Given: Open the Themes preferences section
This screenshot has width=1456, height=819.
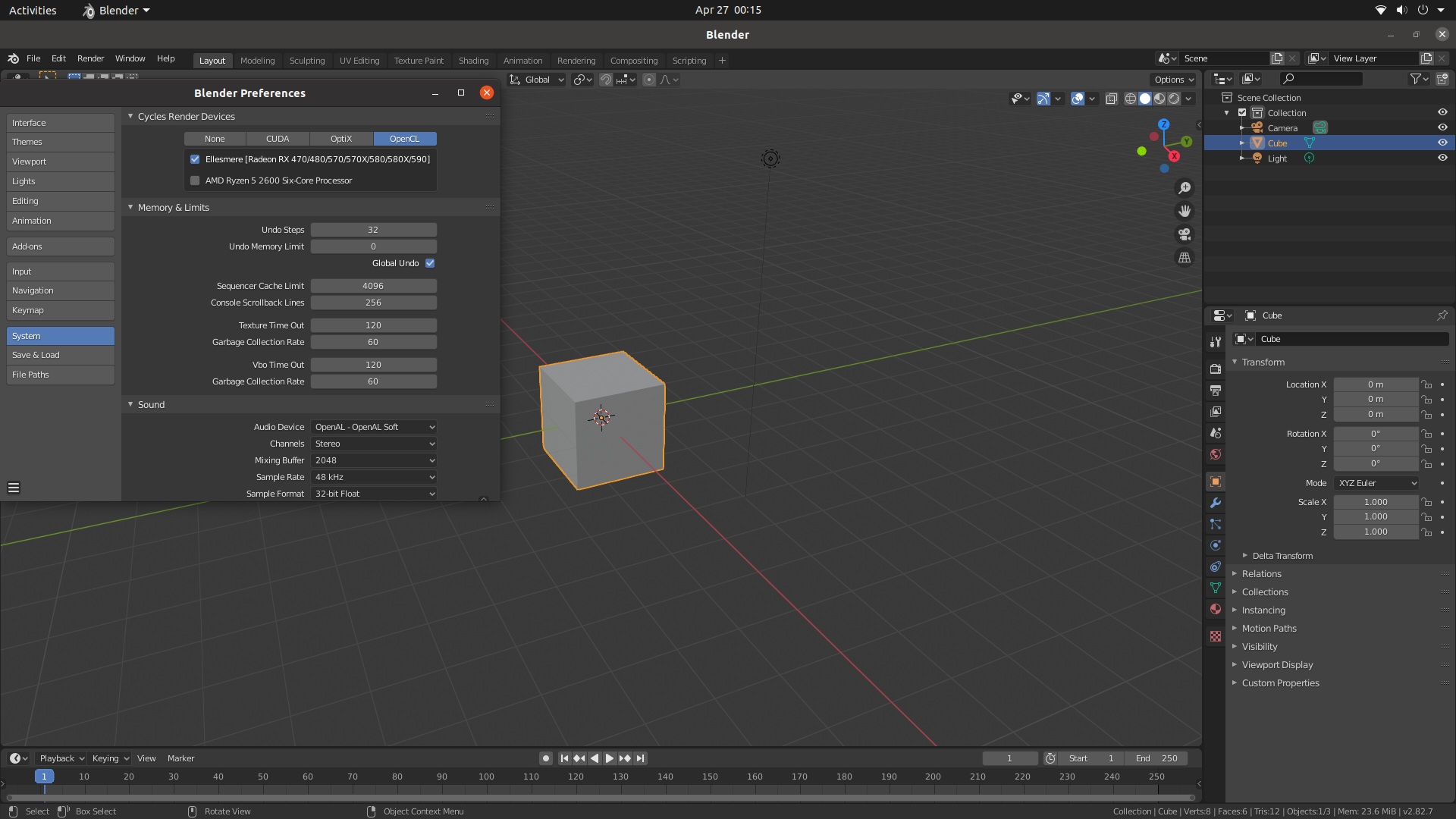Looking at the screenshot, I should (60, 142).
